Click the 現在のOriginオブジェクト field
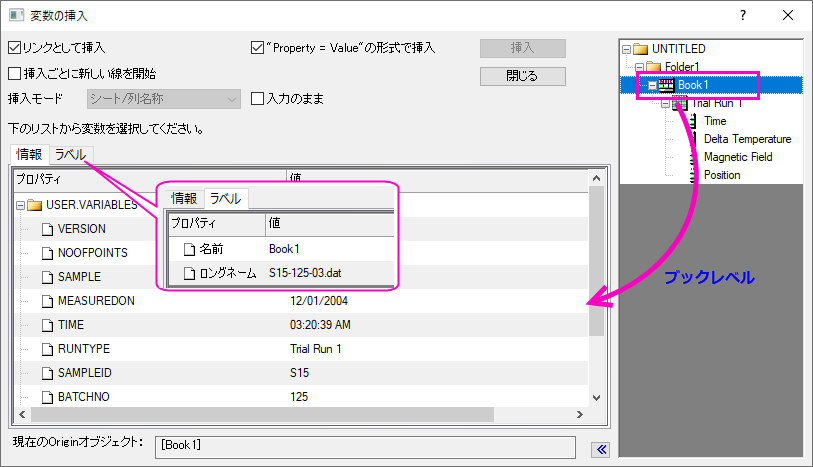Screen dimensions: 813x467 [365, 447]
